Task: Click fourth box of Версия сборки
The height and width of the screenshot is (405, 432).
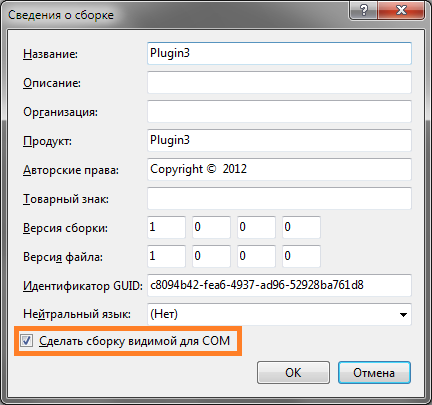Action: pos(301,227)
